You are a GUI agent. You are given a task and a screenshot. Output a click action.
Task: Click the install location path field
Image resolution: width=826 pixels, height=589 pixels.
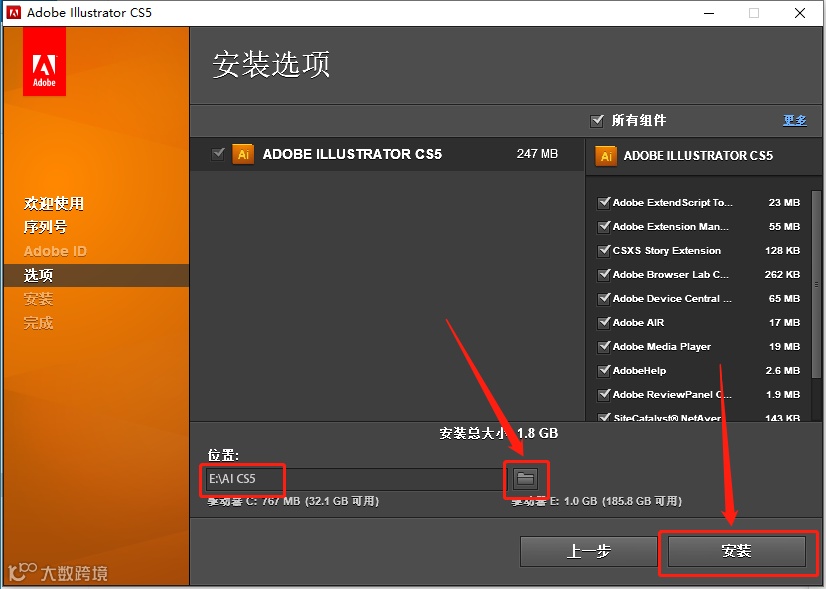pyautogui.click(x=356, y=479)
